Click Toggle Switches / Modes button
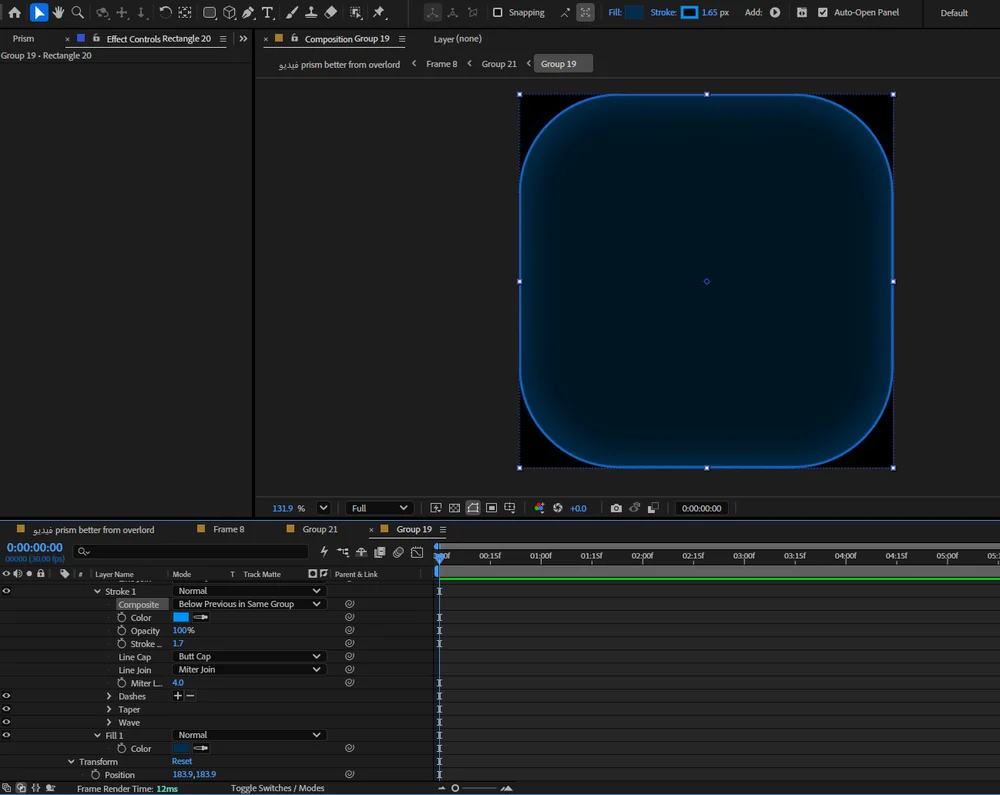Viewport: 1000px width, 795px height. tap(277, 788)
